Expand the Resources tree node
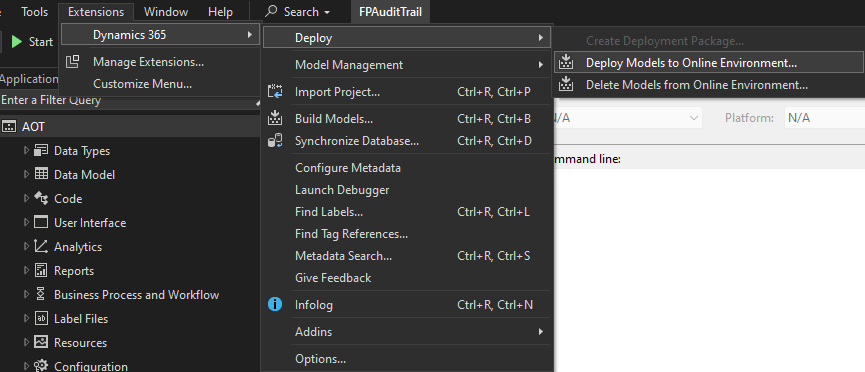This screenshot has height=372, width=865. (x=26, y=342)
